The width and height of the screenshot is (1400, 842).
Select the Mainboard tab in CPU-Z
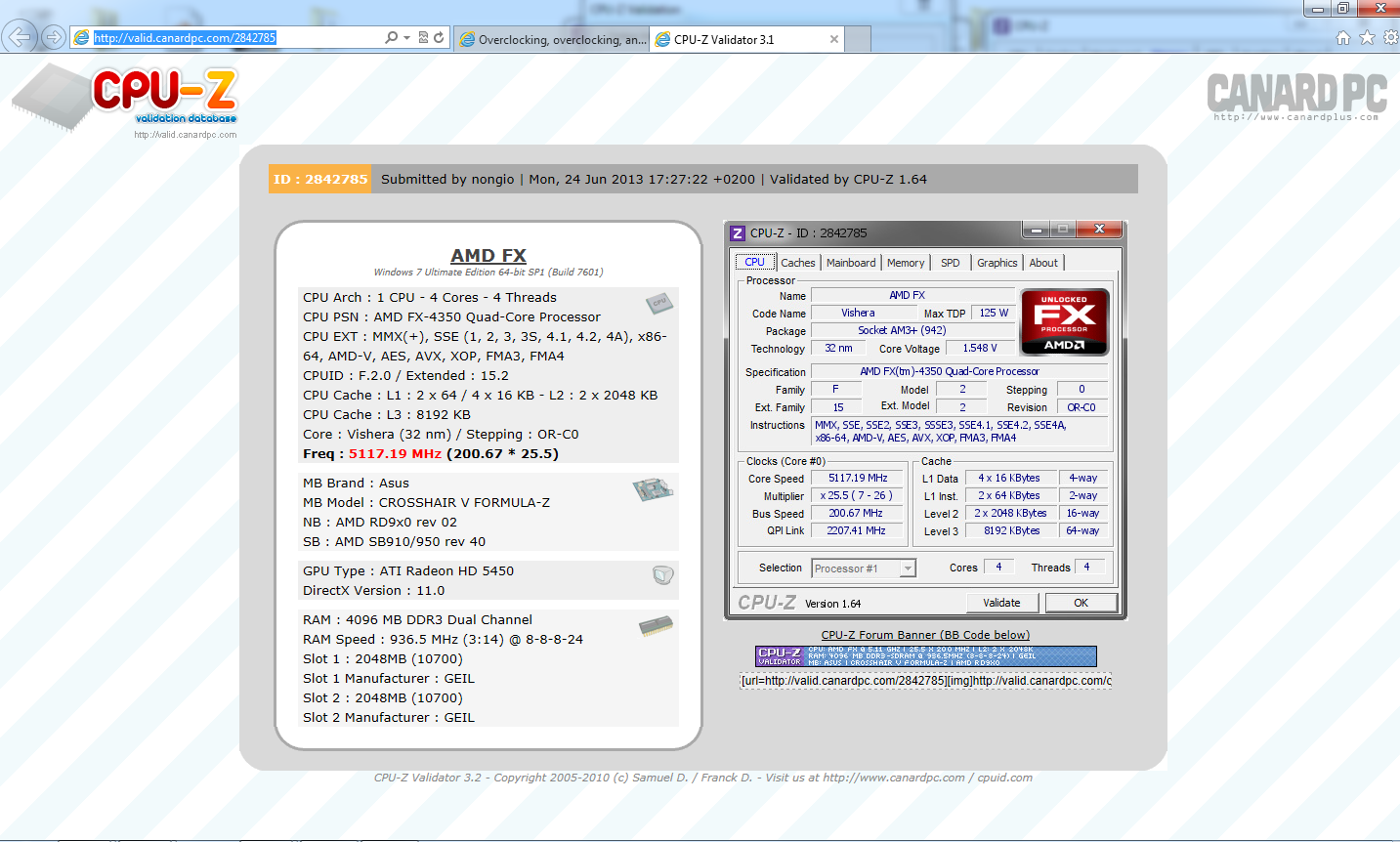[x=850, y=263]
